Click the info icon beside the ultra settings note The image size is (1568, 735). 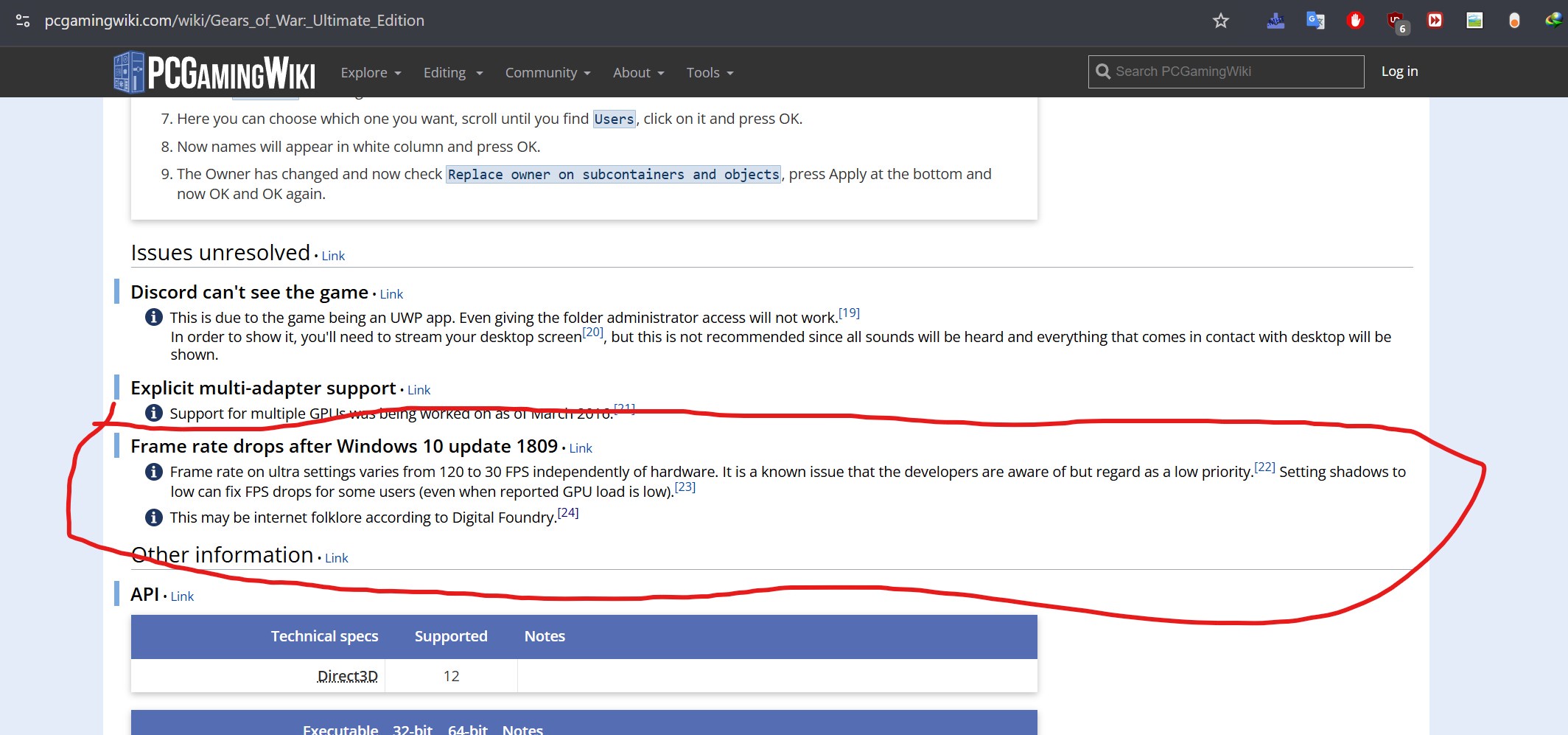tap(153, 472)
